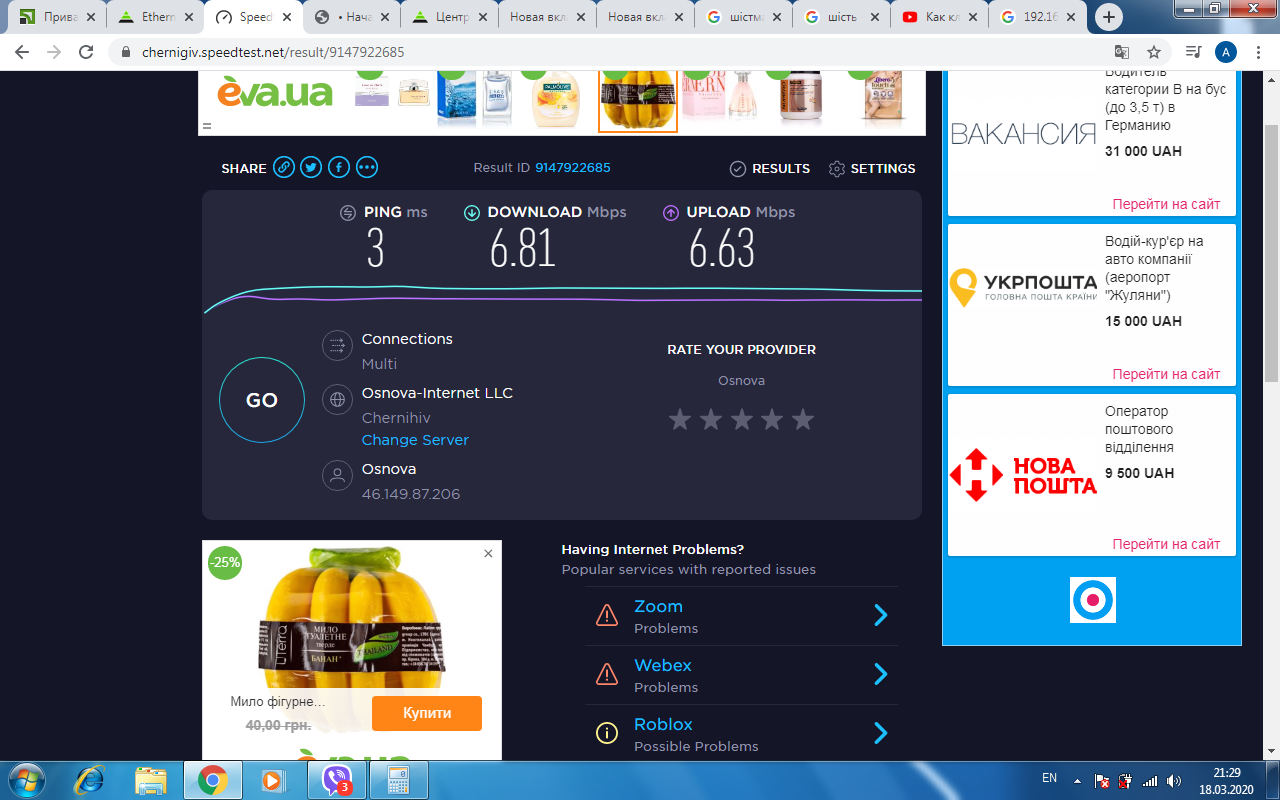Click the copy link share icon
This screenshot has height=800, width=1280.
[x=284, y=168]
